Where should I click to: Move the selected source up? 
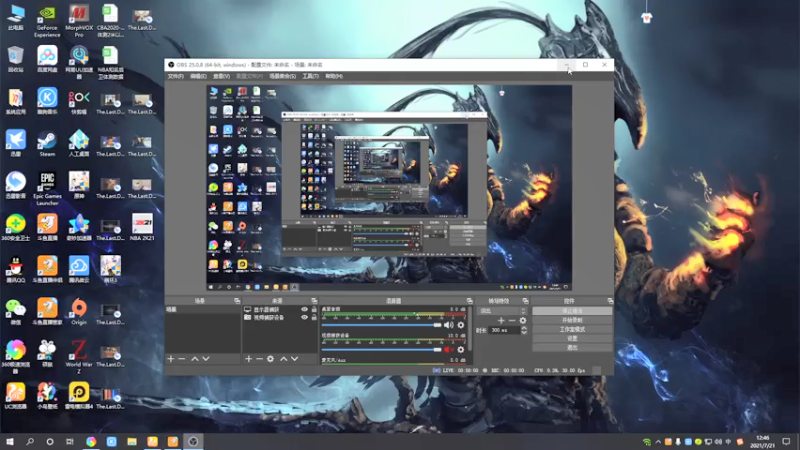pos(284,359)
